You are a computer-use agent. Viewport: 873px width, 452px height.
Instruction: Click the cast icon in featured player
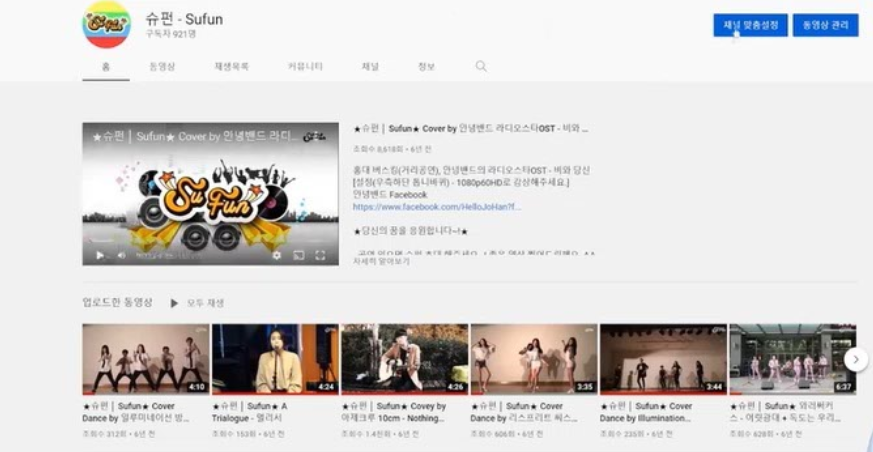pos(299,256)
